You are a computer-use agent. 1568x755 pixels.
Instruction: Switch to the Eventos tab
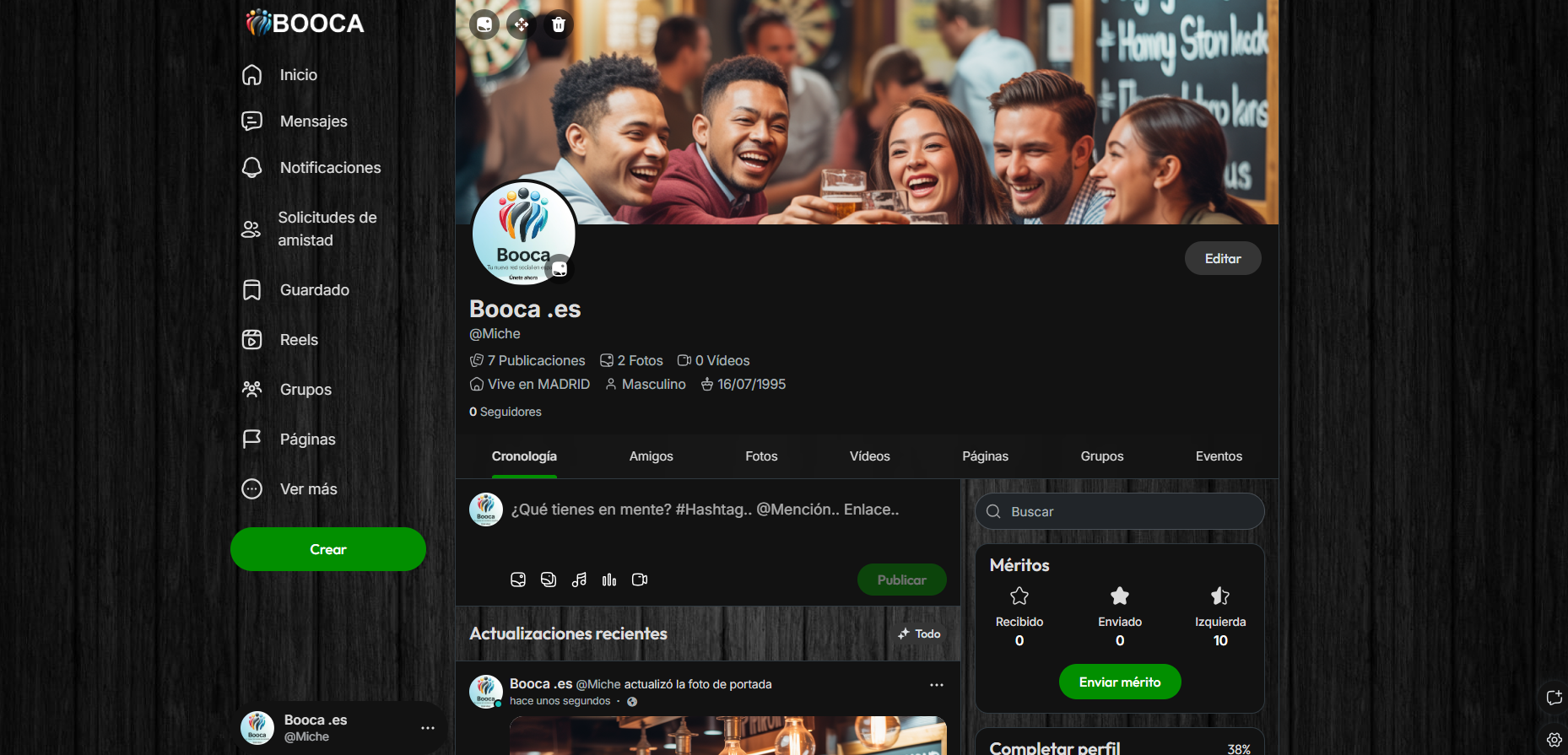(x=1219, y=456)
